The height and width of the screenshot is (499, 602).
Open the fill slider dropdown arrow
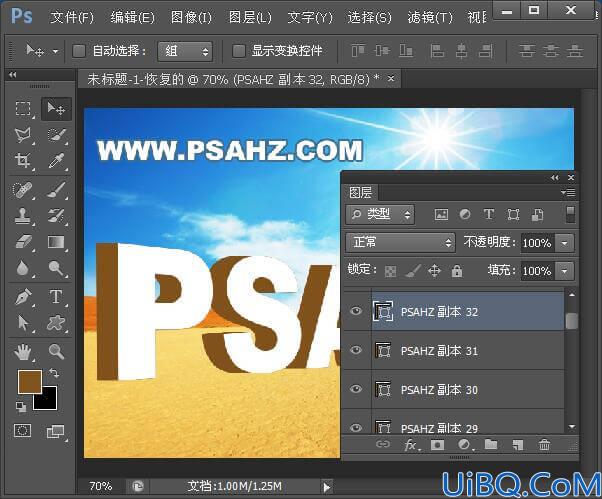564,271
